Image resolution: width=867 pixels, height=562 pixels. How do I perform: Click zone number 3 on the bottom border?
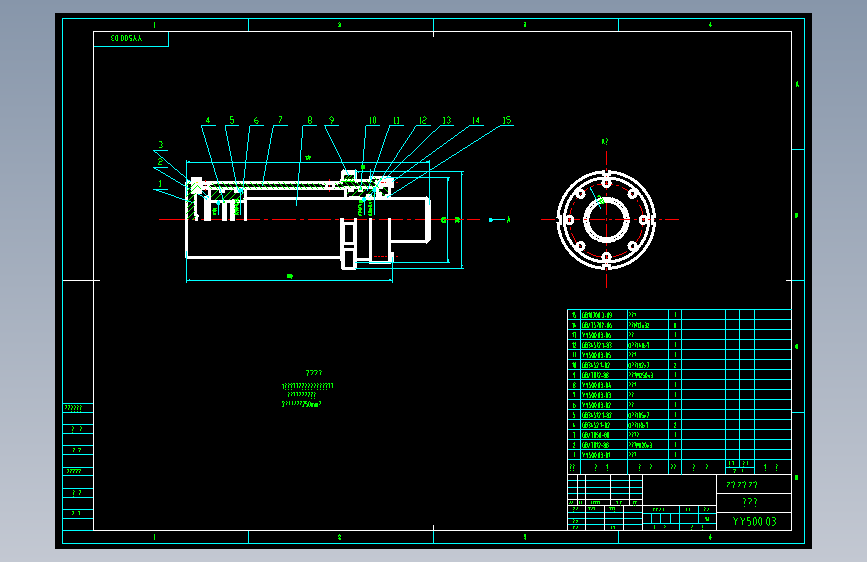[x=525, y=537]
